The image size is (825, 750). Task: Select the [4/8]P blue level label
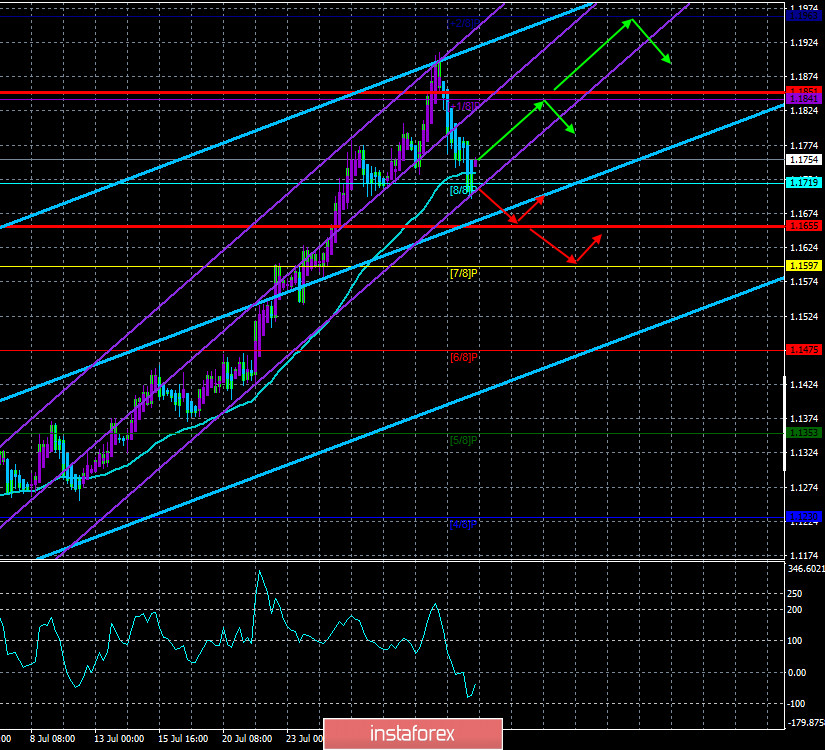pos(462,524)
